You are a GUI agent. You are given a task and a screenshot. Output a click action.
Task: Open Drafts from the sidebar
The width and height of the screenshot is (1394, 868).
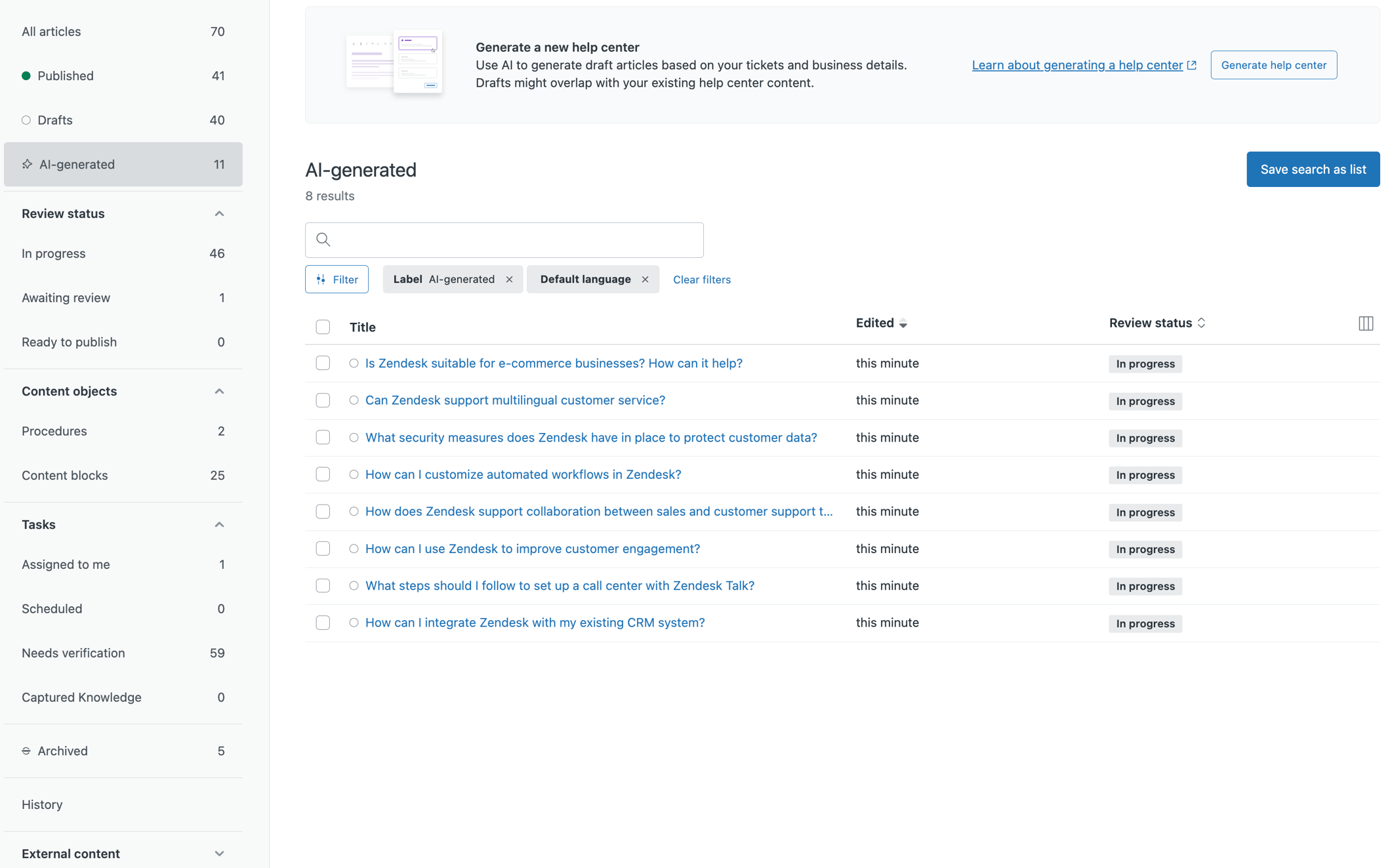point(54,119)
